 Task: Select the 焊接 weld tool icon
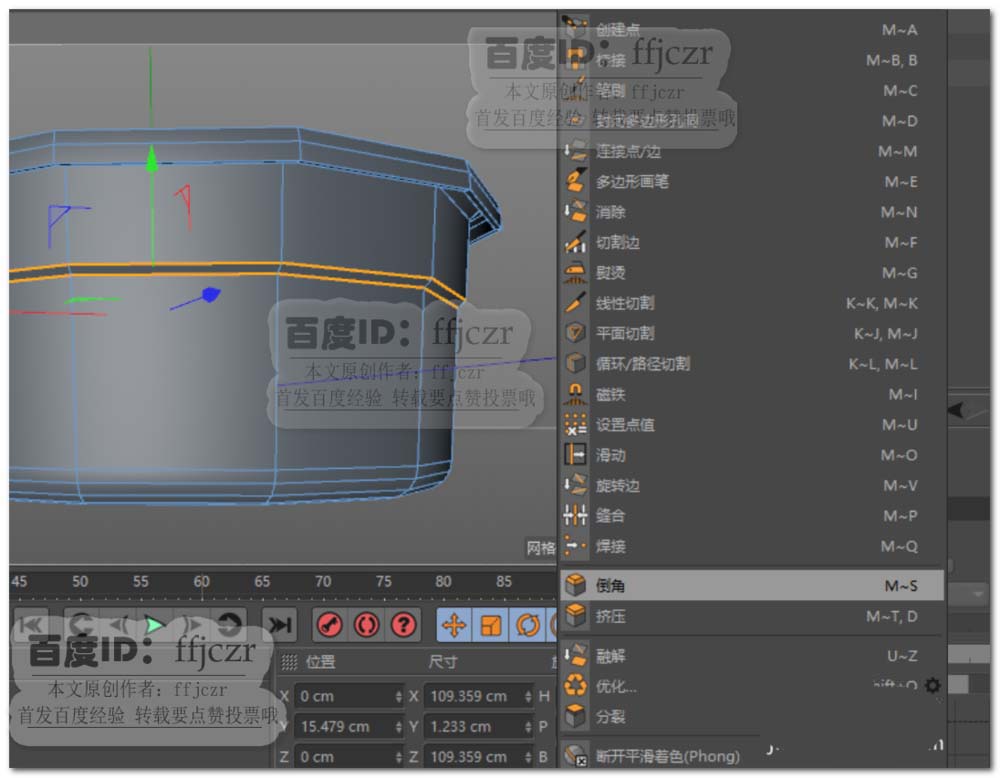click(x=575, y=546)
